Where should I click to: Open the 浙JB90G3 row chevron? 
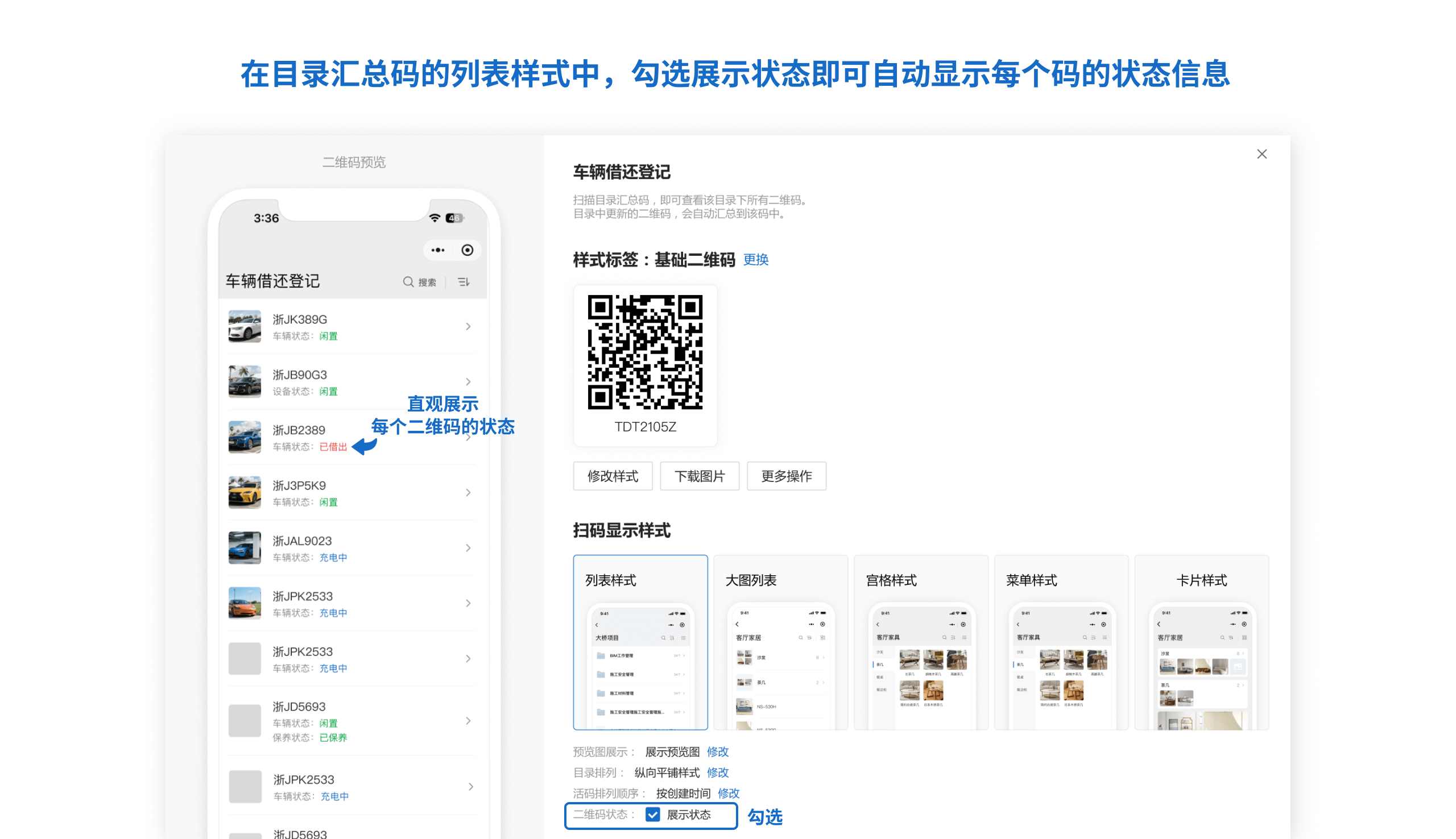[x=468, y=381]
